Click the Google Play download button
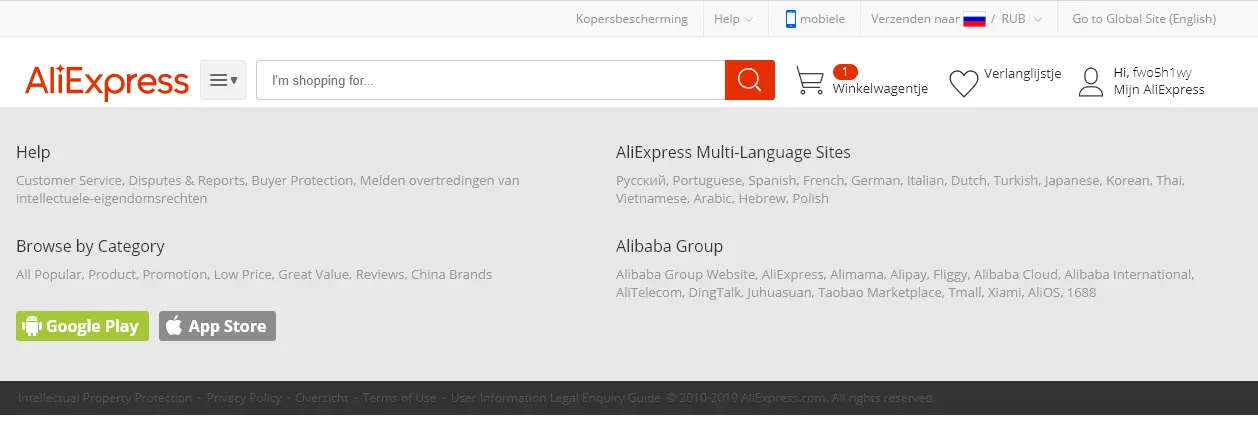 tap(82, 326)
